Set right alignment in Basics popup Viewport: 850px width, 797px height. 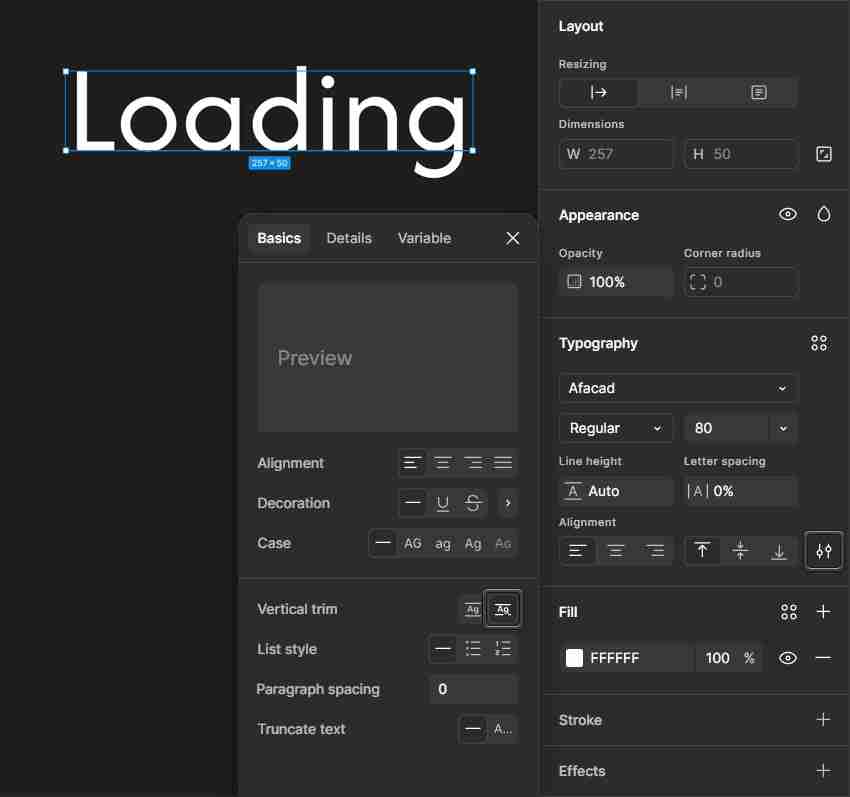[x=473, y=463]
